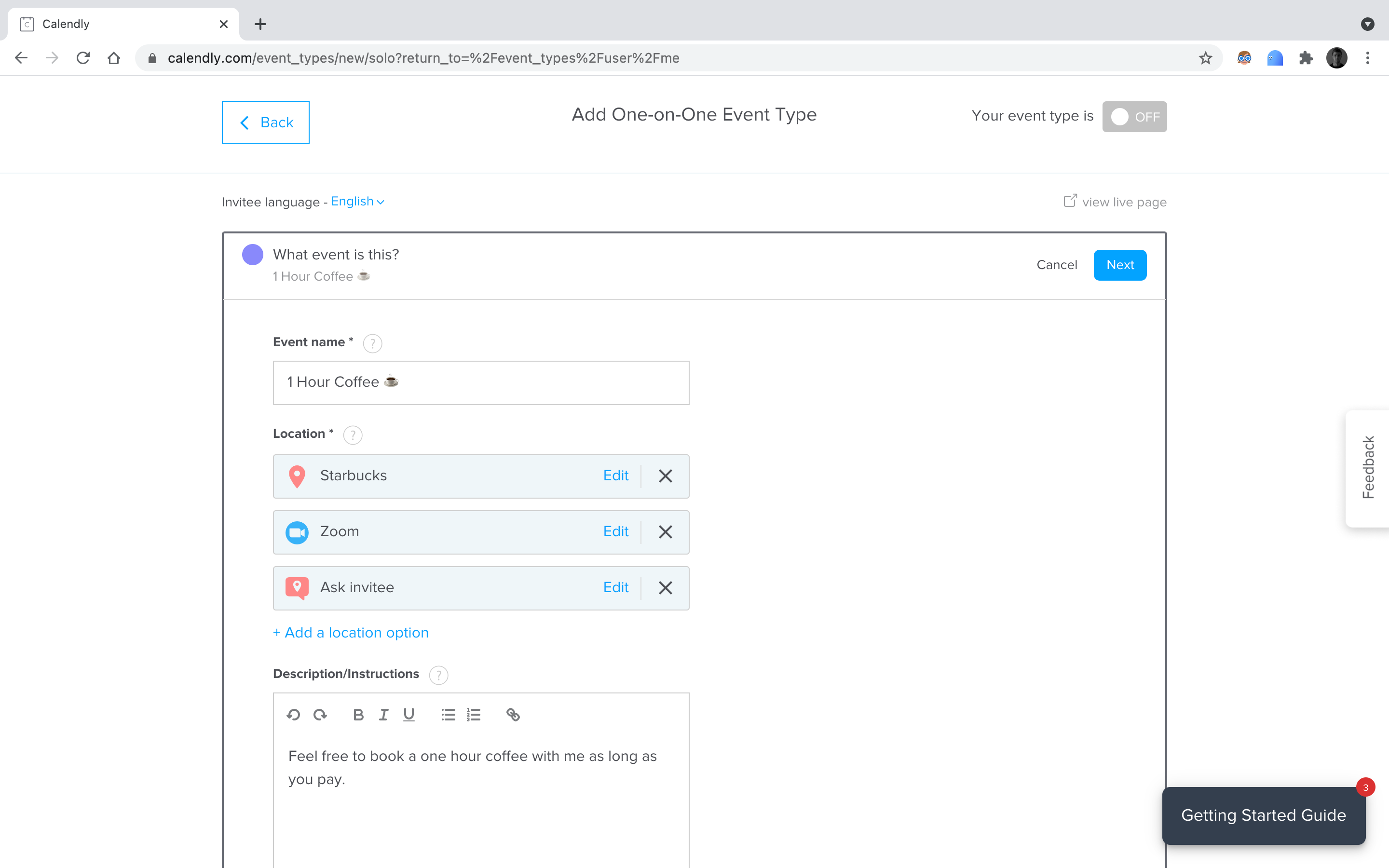Viewport: 1389px width, 868px height.
Task: Click the hyperlink icon in description toolbar
Action: pos(512,714)
